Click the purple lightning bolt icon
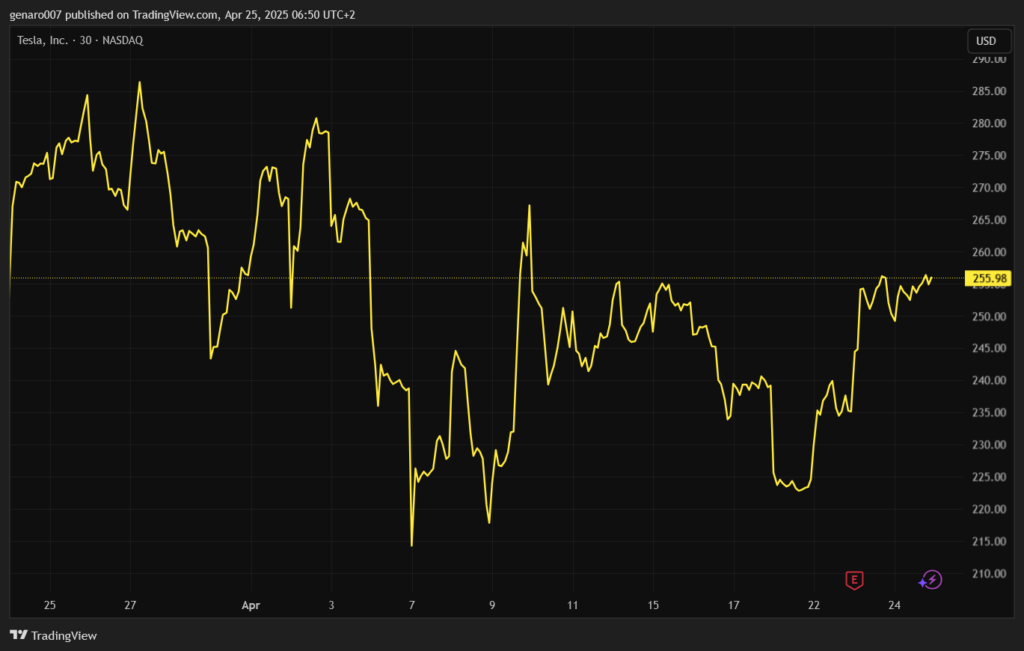 (931, 580)
